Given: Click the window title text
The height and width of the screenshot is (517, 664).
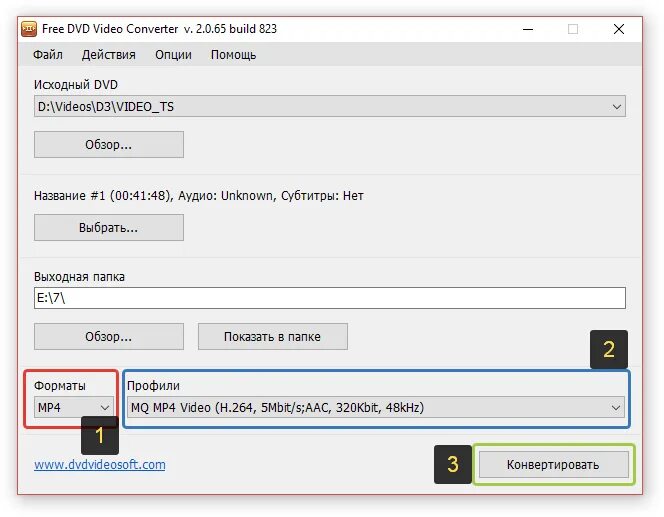Looking at the screenshot, I should [159, 29].
